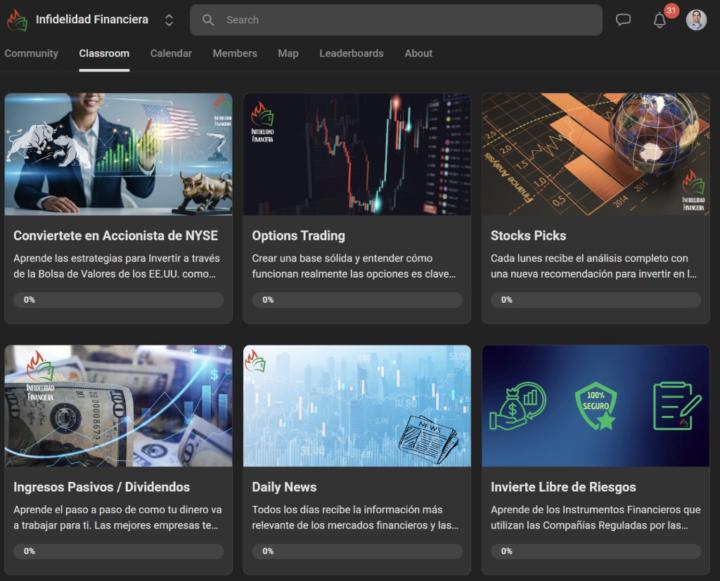720x581 pixels.
Task: Click the Infidelidad Financiera text in header
Action: [x=92, y=20]
